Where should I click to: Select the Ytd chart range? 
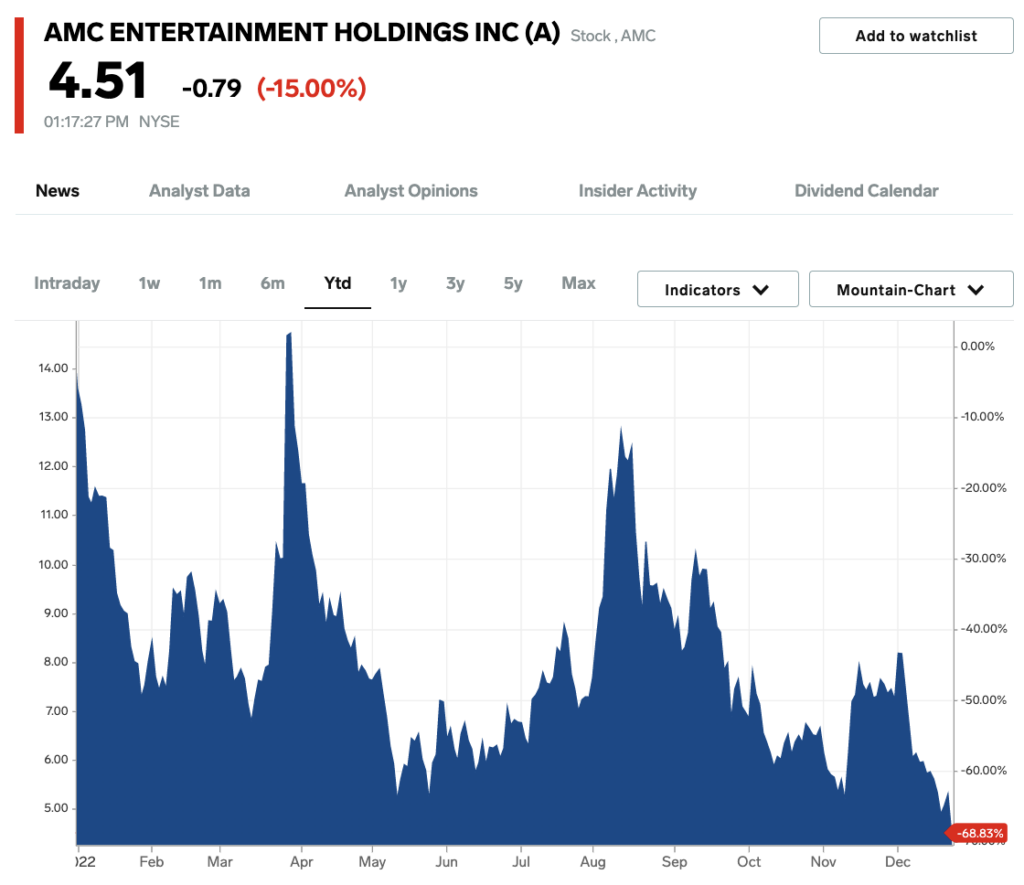(338, 283)
